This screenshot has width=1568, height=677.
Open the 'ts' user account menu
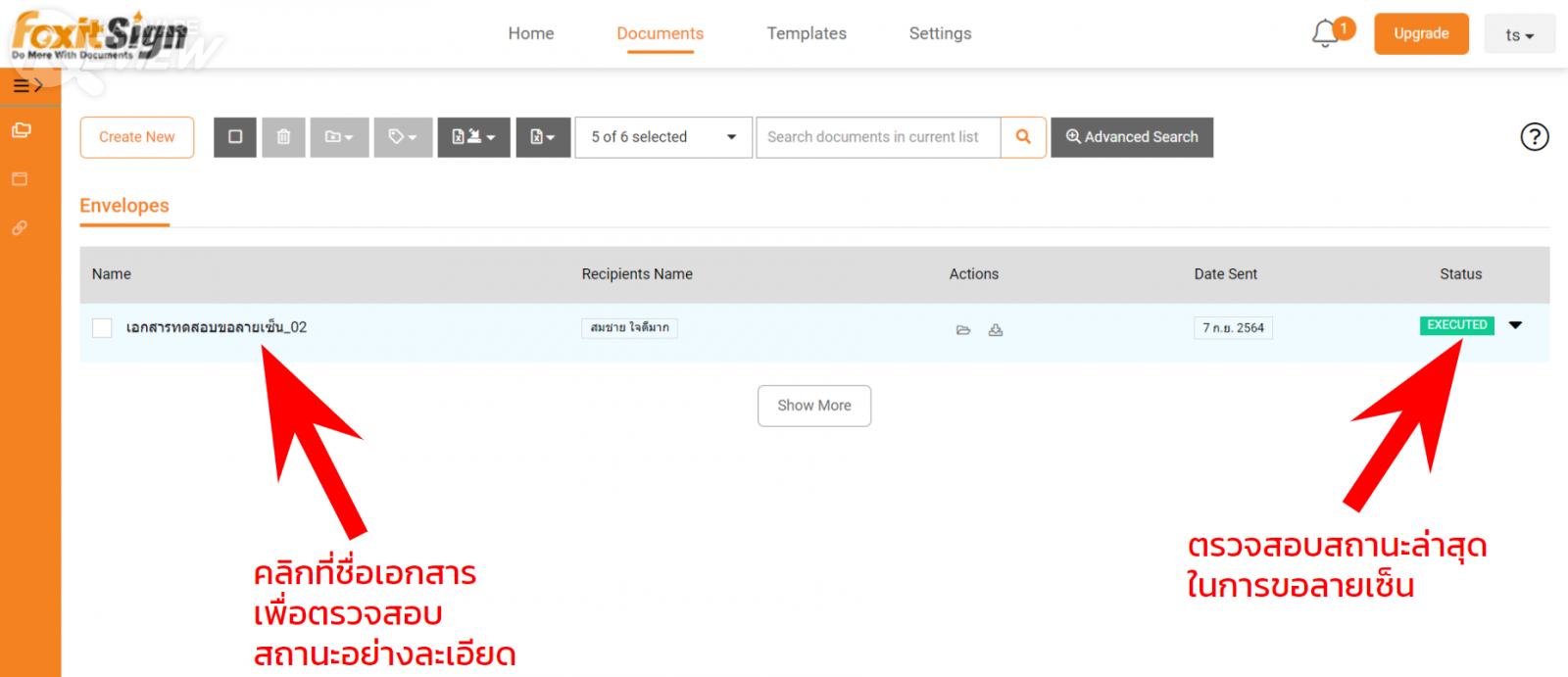(x=1519, y=35)
